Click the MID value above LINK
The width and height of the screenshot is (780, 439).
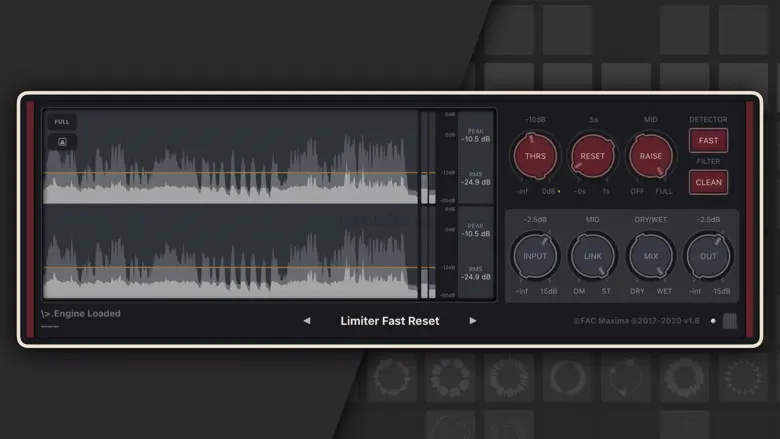[x=592, y=220]
